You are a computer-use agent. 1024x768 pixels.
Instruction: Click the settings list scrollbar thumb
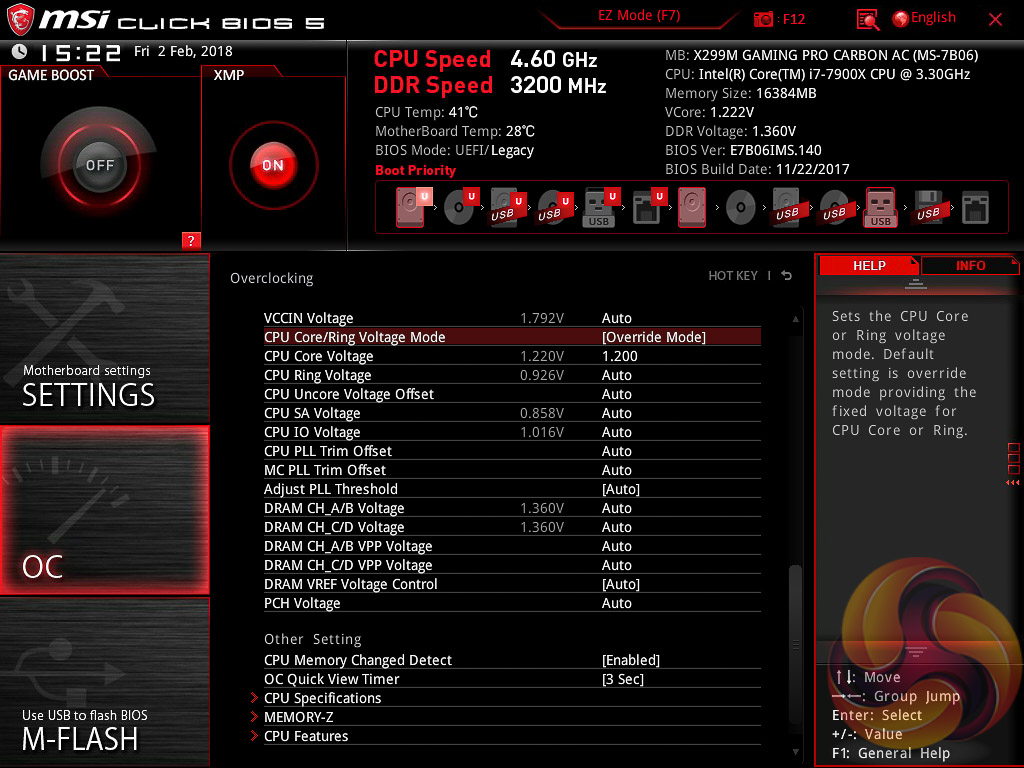click(x=795, y=645)
